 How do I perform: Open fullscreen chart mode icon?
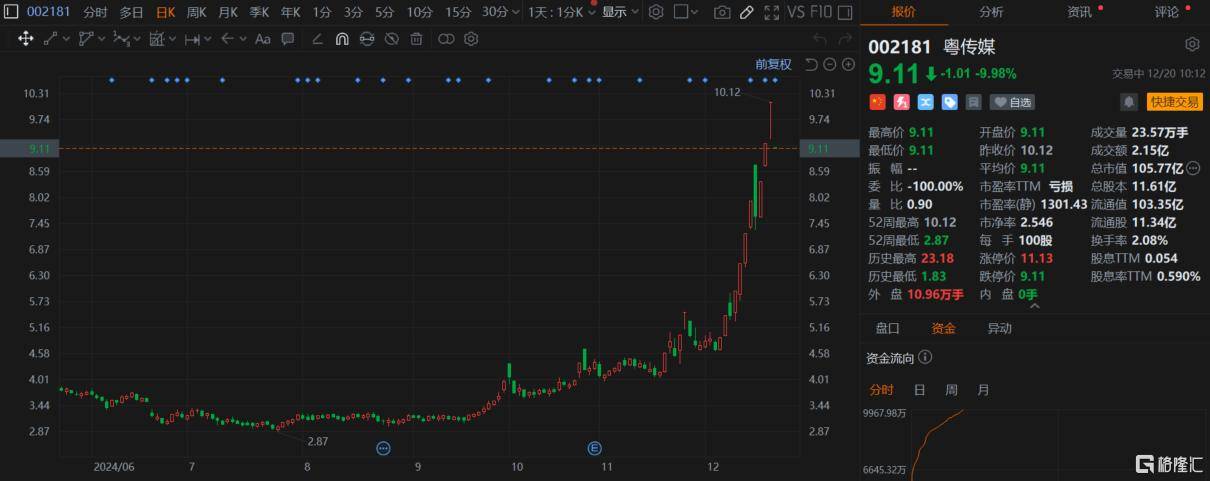click(771, 12)
